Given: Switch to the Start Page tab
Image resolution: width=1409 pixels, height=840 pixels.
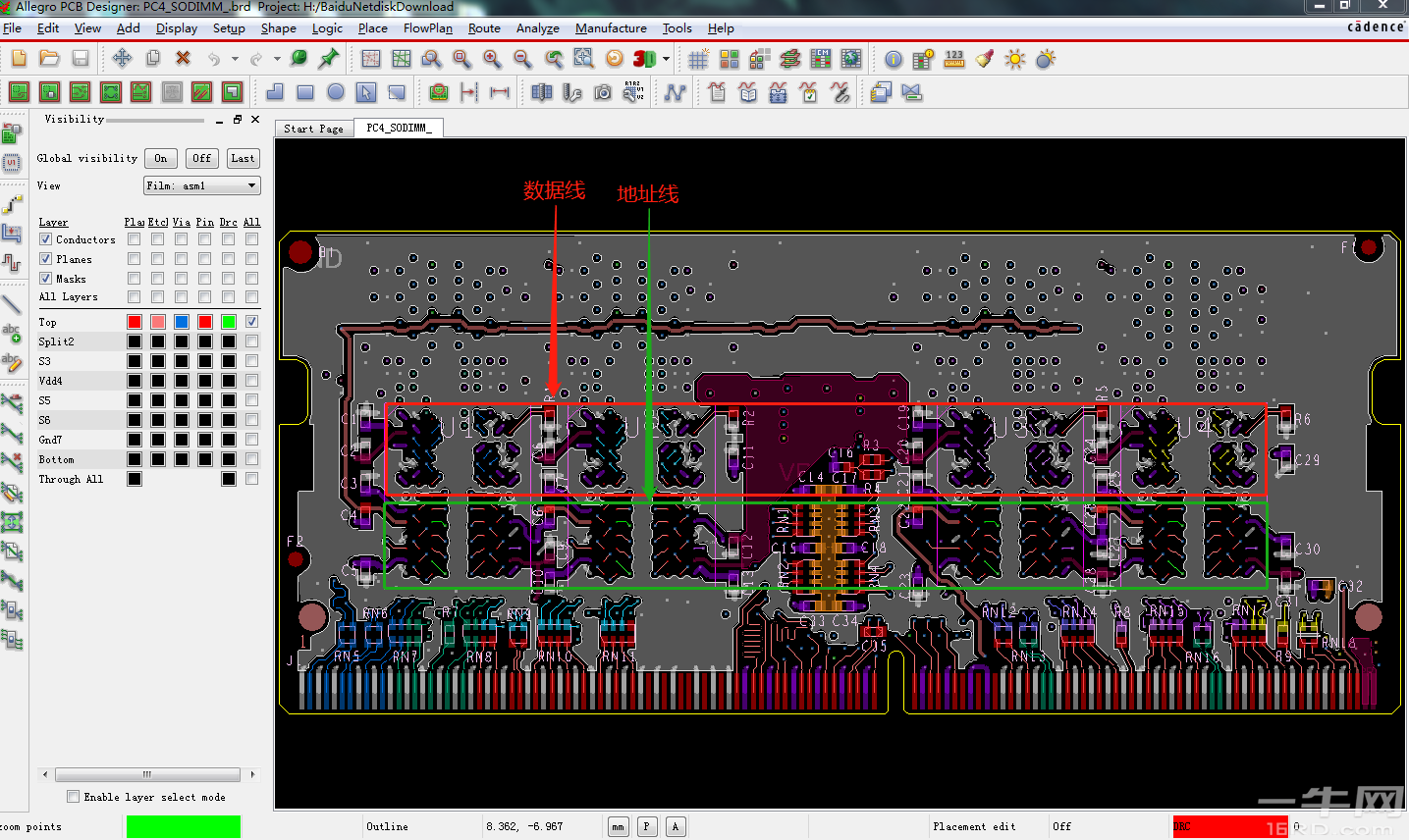Looking at the screenshot, I should tap(313, 129).
